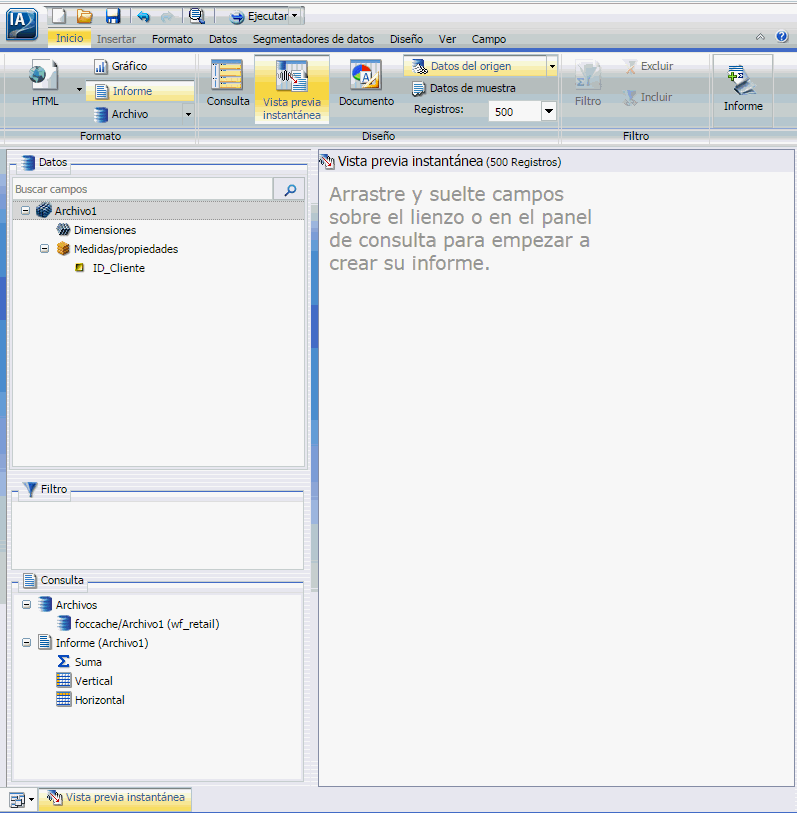Choose the Archivo format option

[121, 114]
